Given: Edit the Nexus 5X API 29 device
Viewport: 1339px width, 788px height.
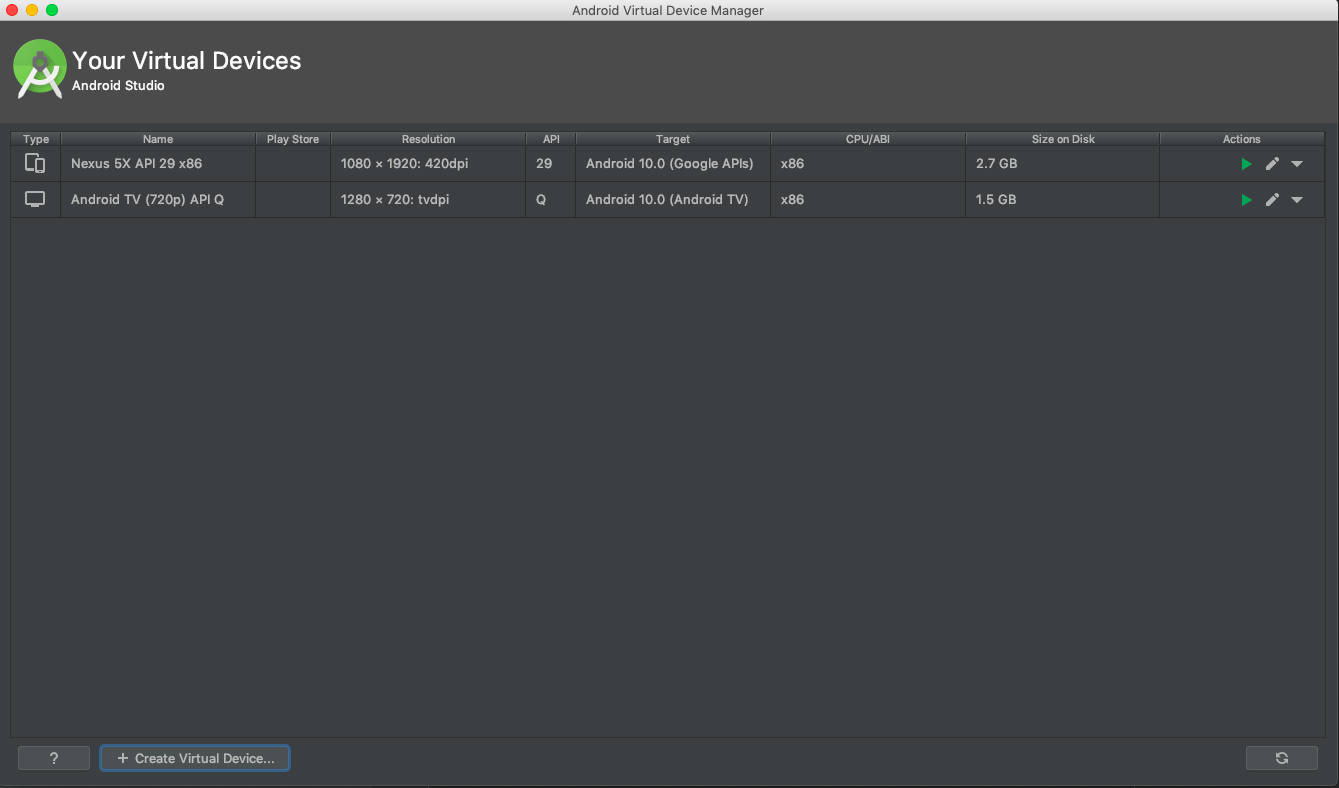Looking at the screenshot, I should [x=1272, y=164].
